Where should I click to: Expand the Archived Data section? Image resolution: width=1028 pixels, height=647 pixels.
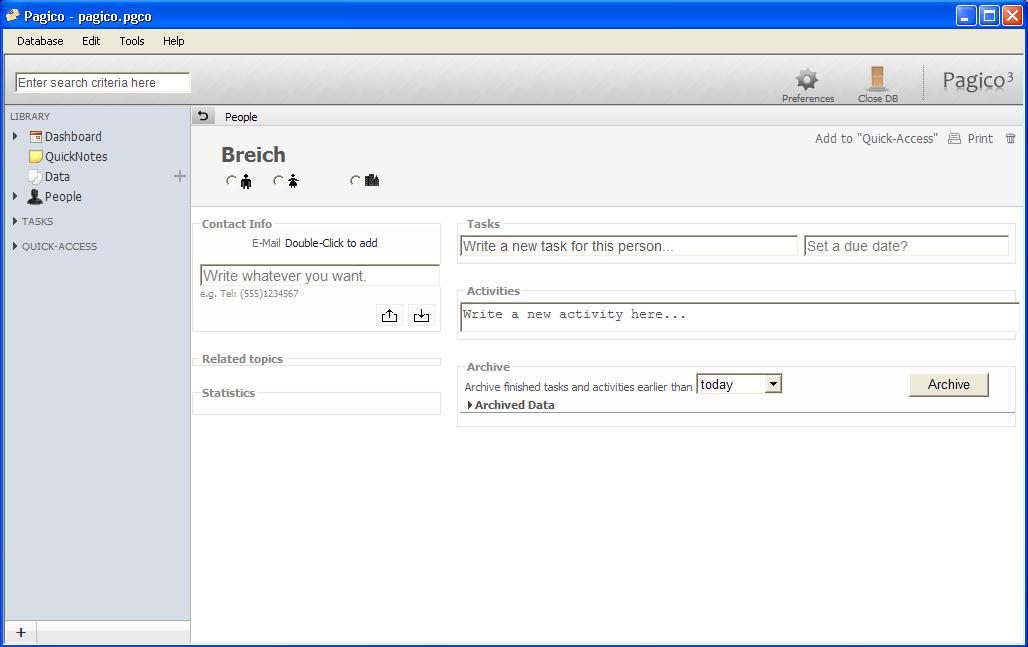point(469,405)
